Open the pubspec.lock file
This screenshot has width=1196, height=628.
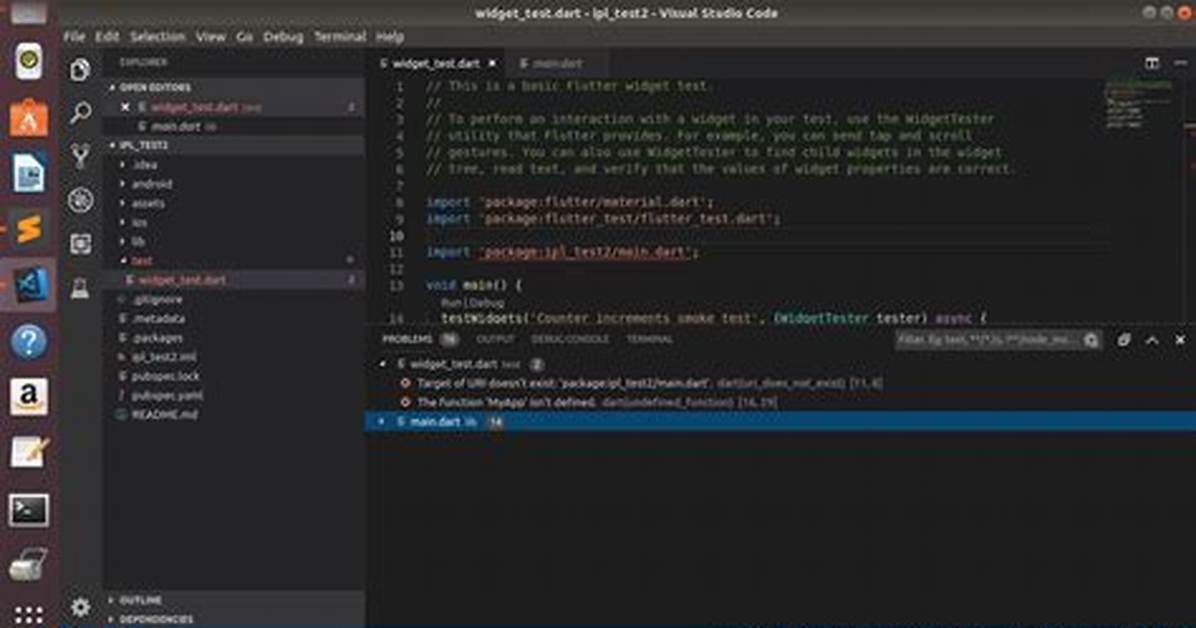pos(166,376)
